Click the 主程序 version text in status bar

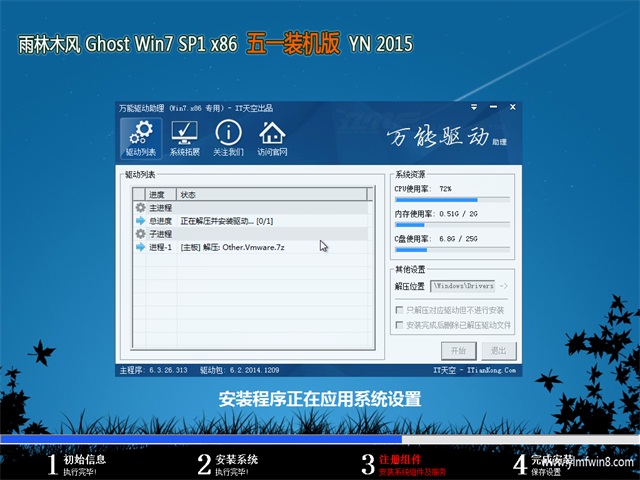coord(153,370)
